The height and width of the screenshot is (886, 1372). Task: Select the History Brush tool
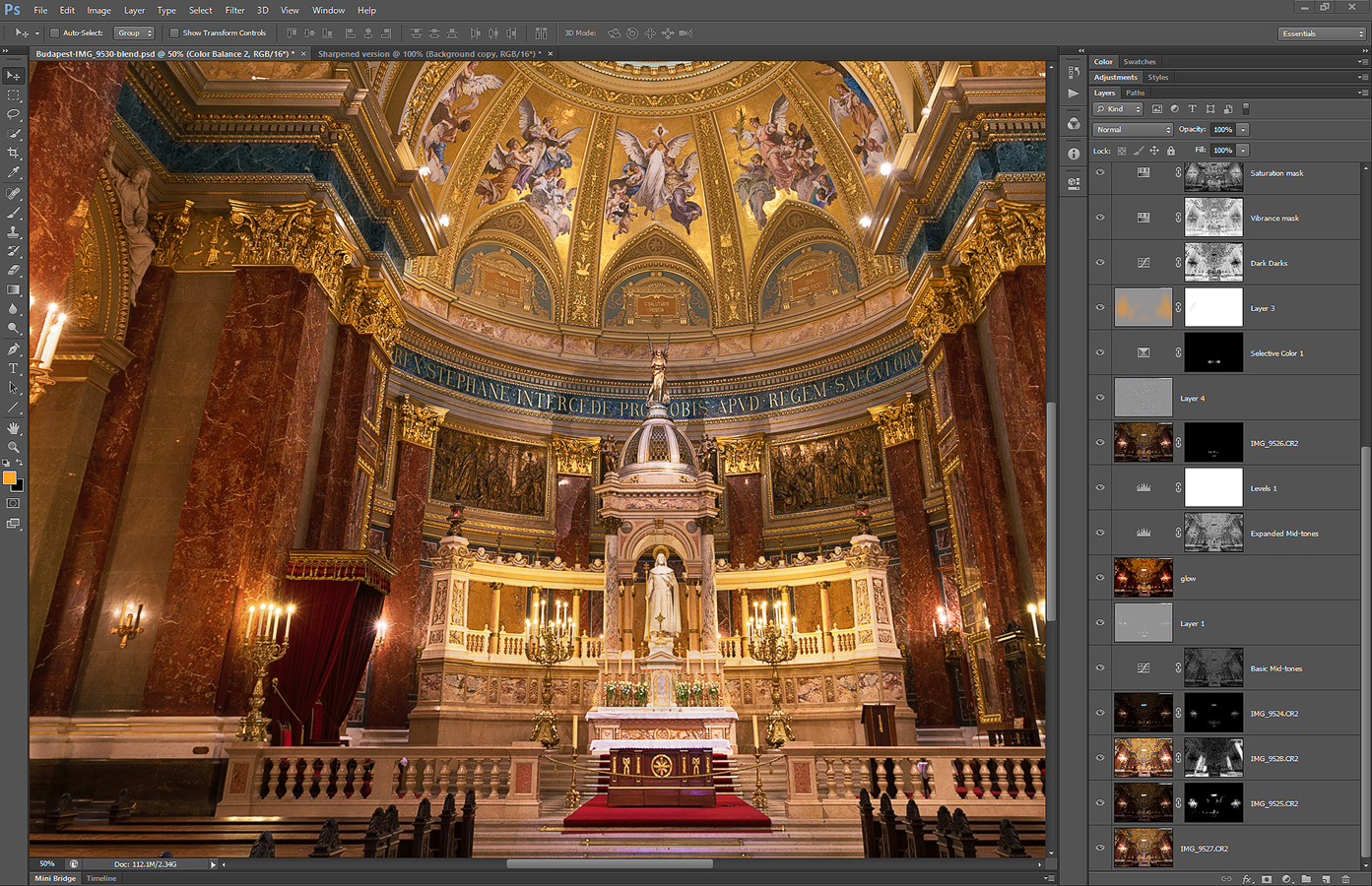point(13,251)
